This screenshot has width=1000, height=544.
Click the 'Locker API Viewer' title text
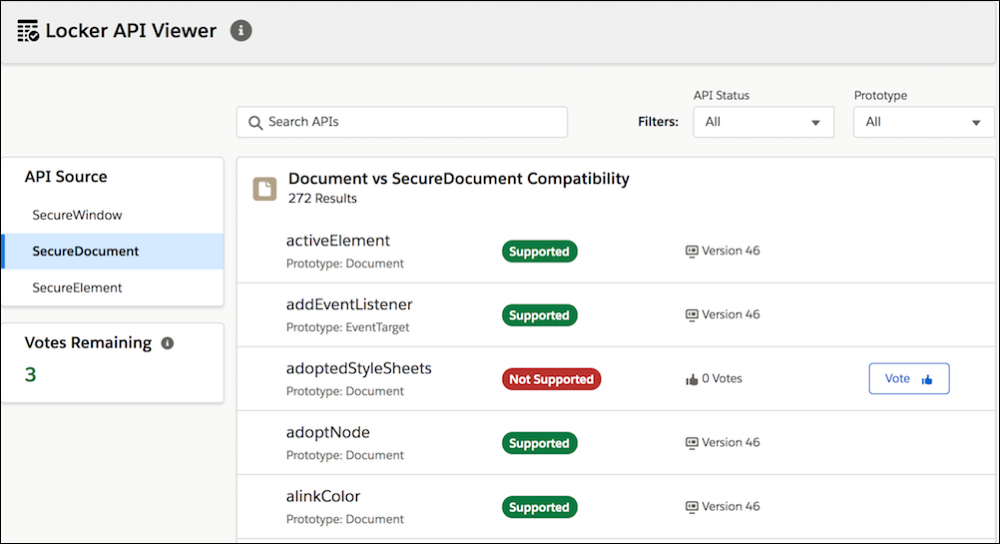point(131,31)
